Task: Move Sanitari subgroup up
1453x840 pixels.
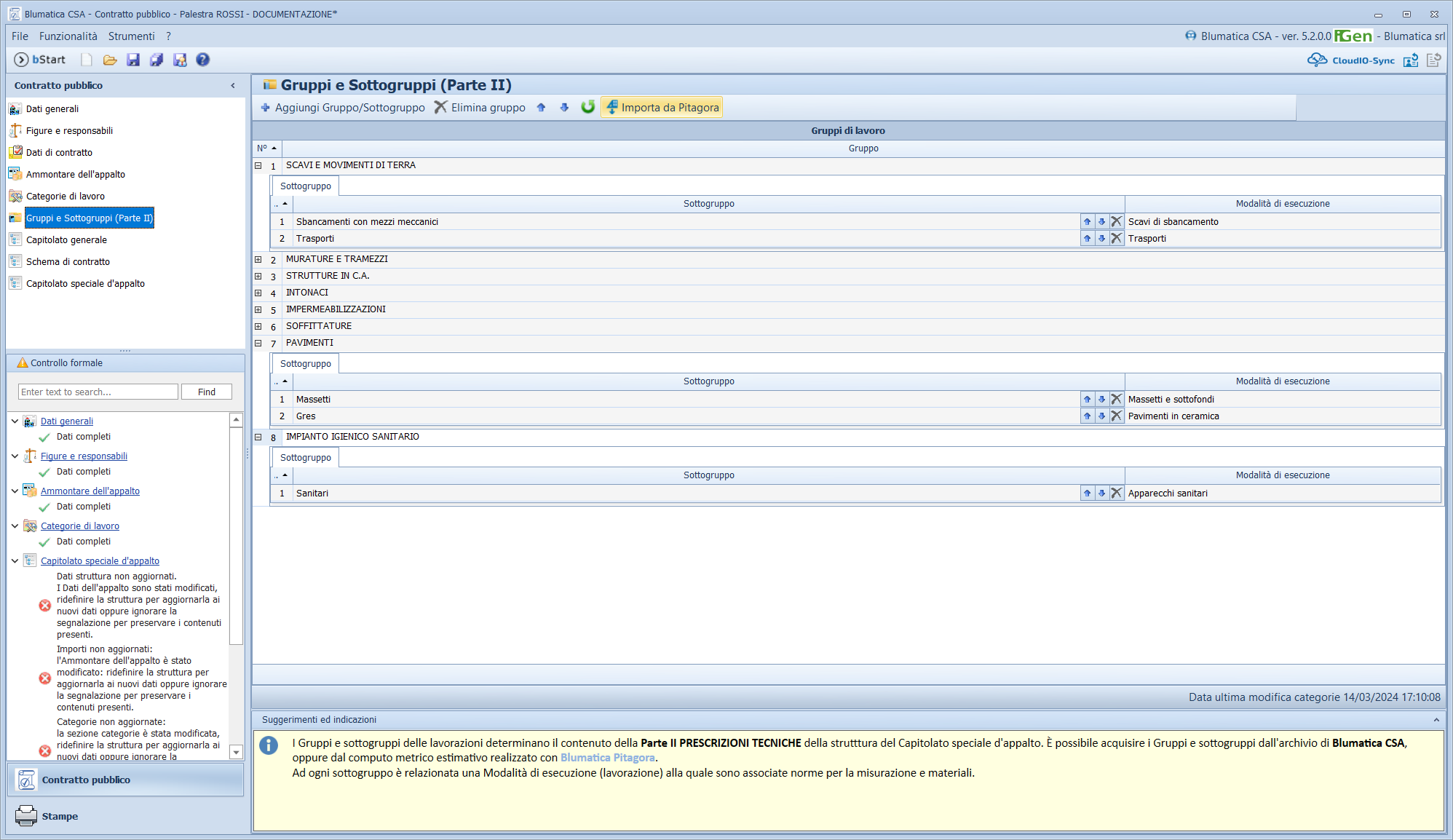Action: pos(1088,494)
